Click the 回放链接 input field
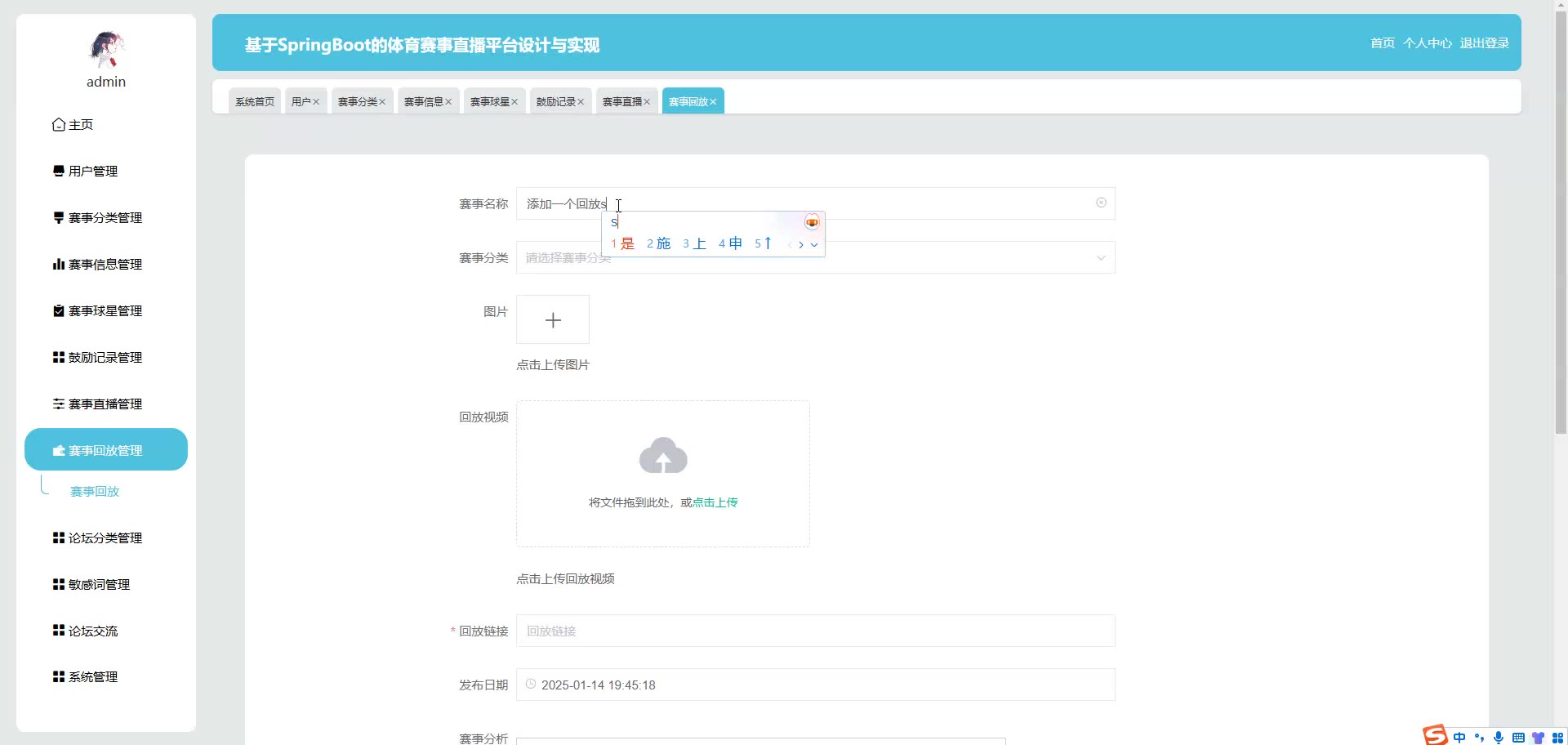 (815, 631)
